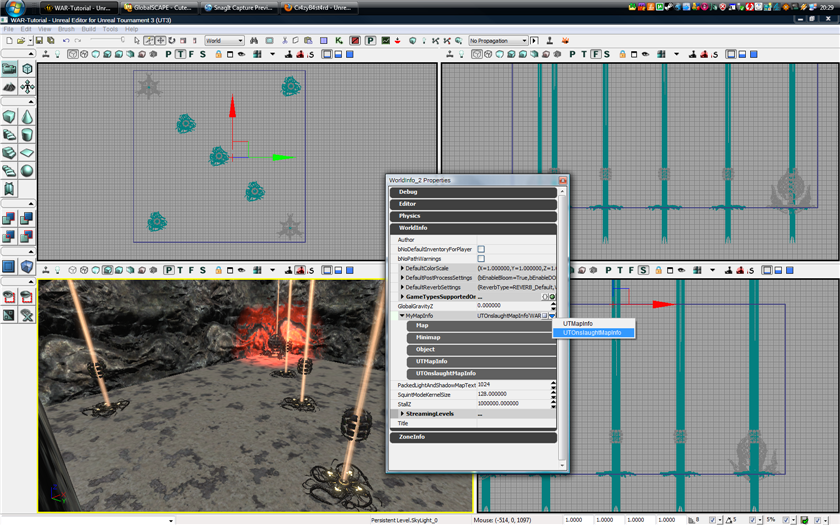
Task: Save the current map
Action: click(39, 41)
